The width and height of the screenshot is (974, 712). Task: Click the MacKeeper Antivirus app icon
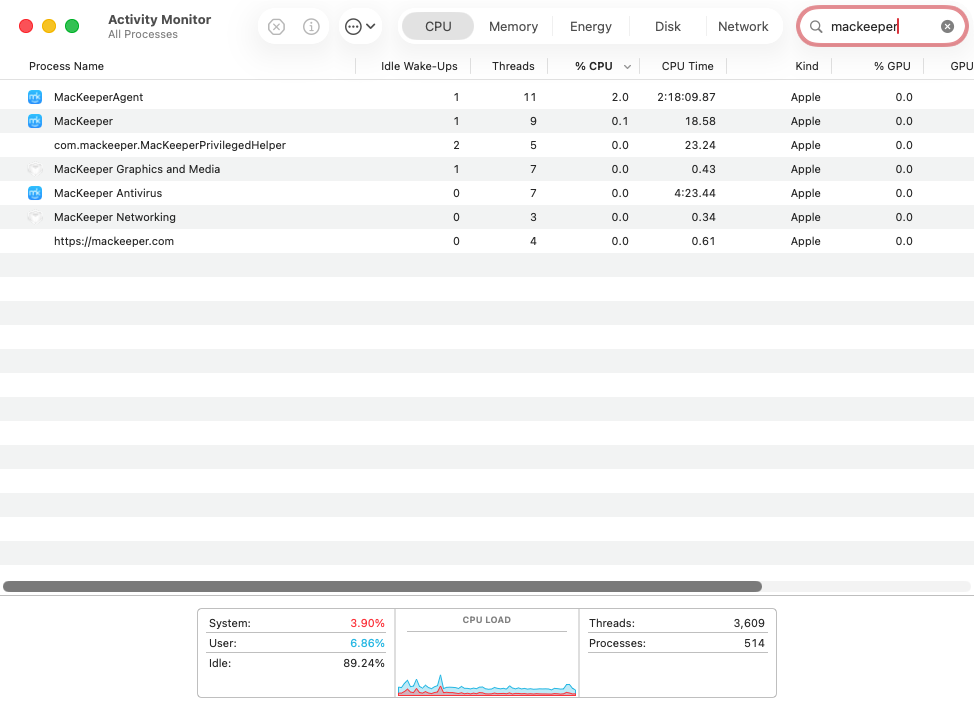(x=35, y=193)
